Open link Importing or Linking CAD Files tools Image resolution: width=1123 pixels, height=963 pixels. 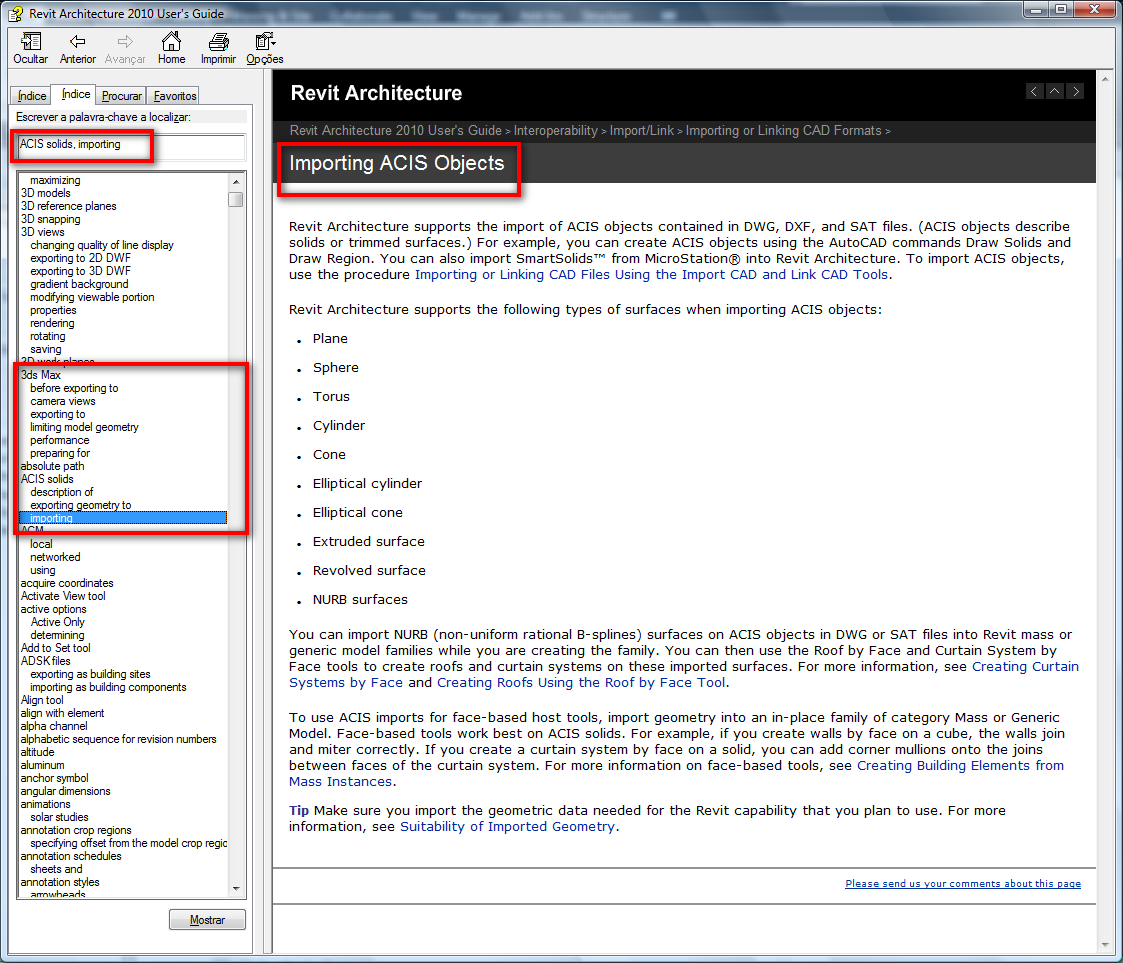(652, 275)
